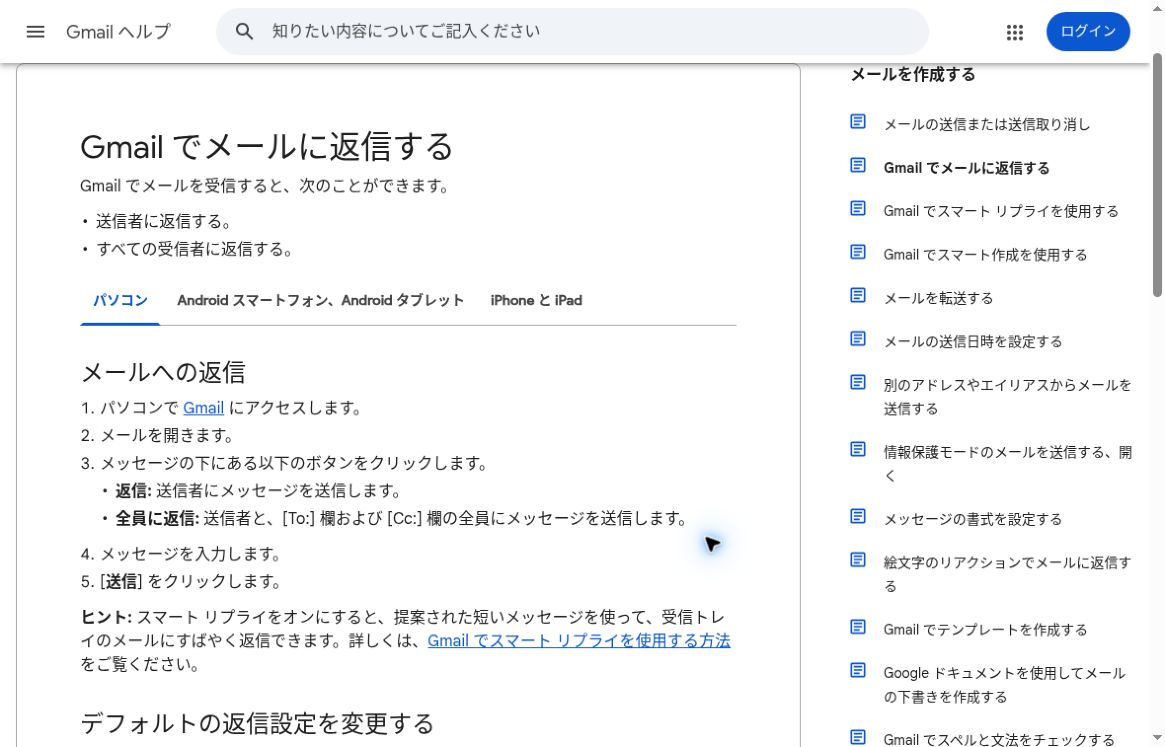This screenshot has height=747, width=1165.
Task: Open メールの送信または送信取り消し article
Action: click(x=987, y=124)
